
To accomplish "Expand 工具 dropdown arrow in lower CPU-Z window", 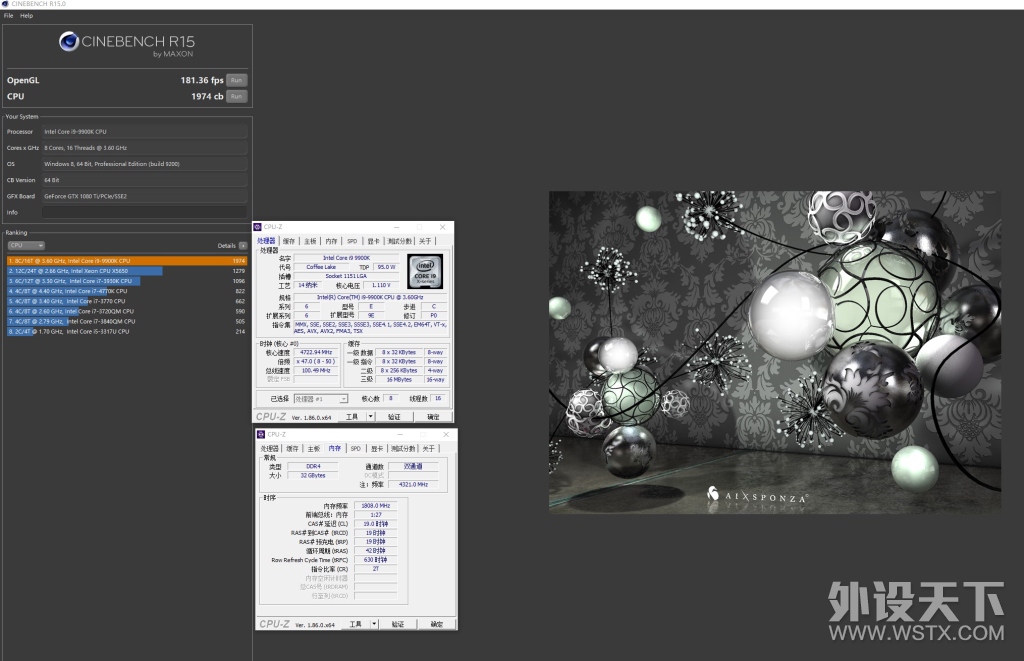I will pyautogui.click(x=374, y=624).
